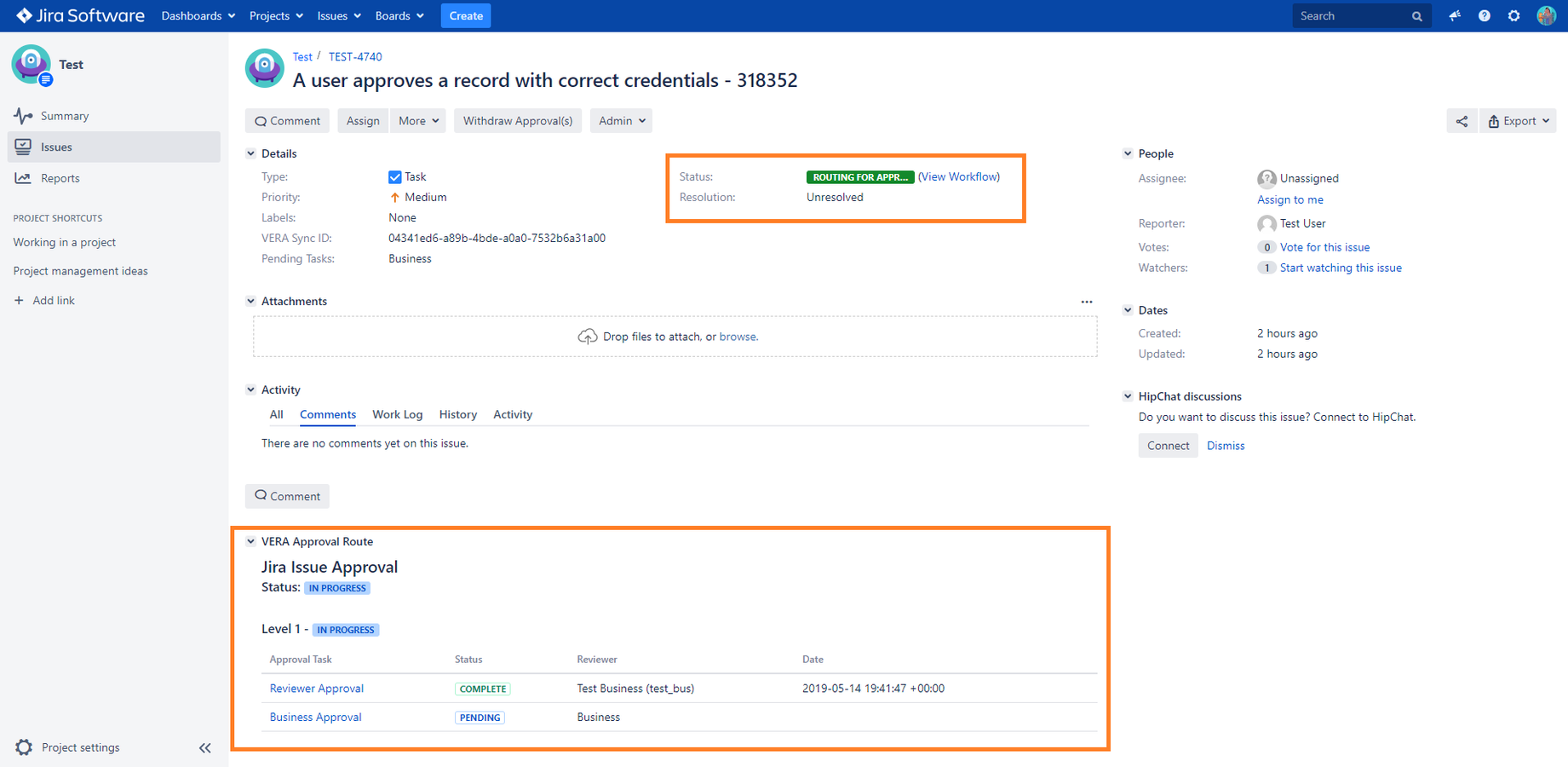The height and width of the screenshot is (767, 1568).
Task: Click the bottom Comment button
Action: pos(288,496)
